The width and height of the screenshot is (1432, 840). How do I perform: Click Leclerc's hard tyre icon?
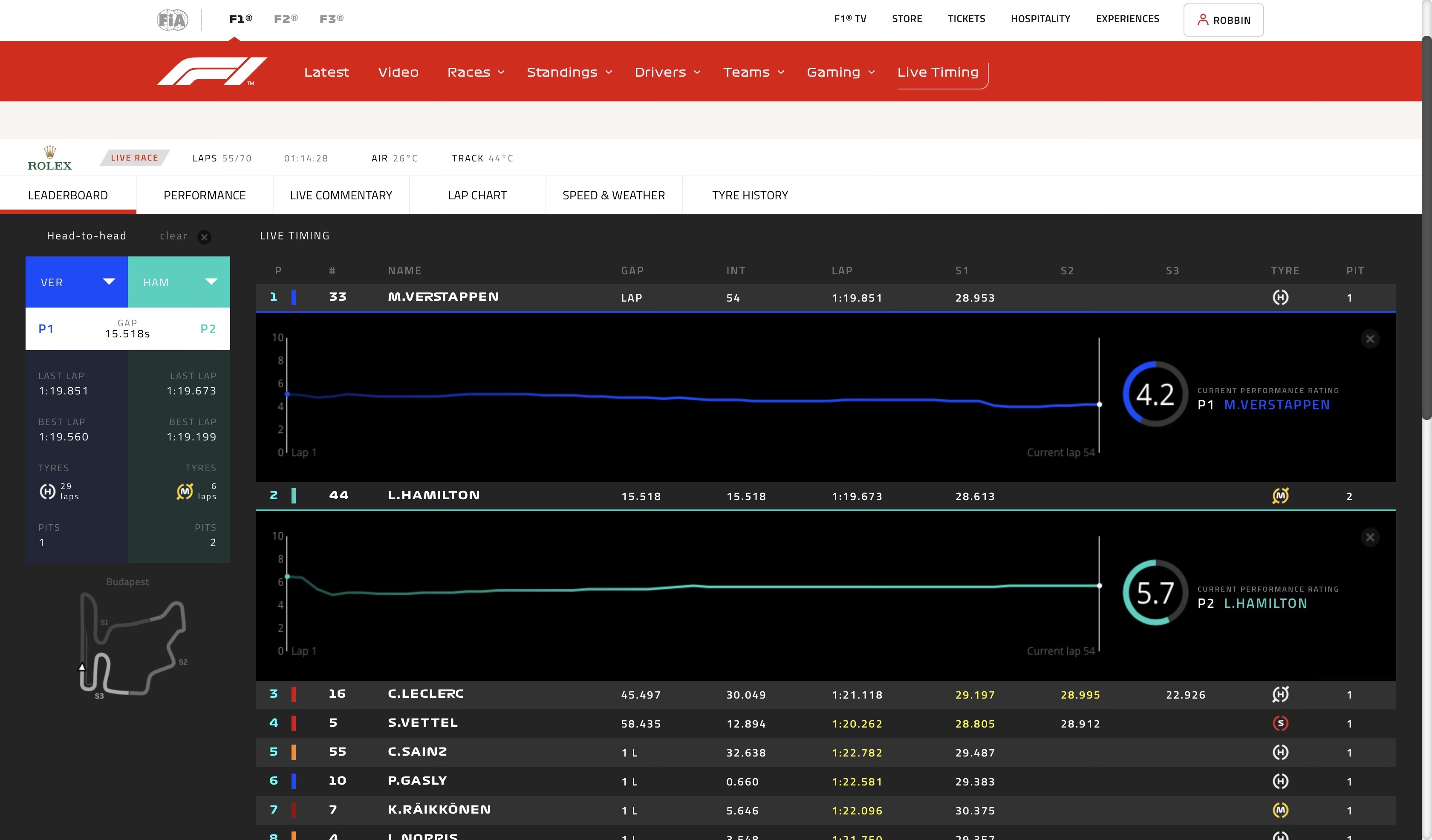(x=1280, y=694)
